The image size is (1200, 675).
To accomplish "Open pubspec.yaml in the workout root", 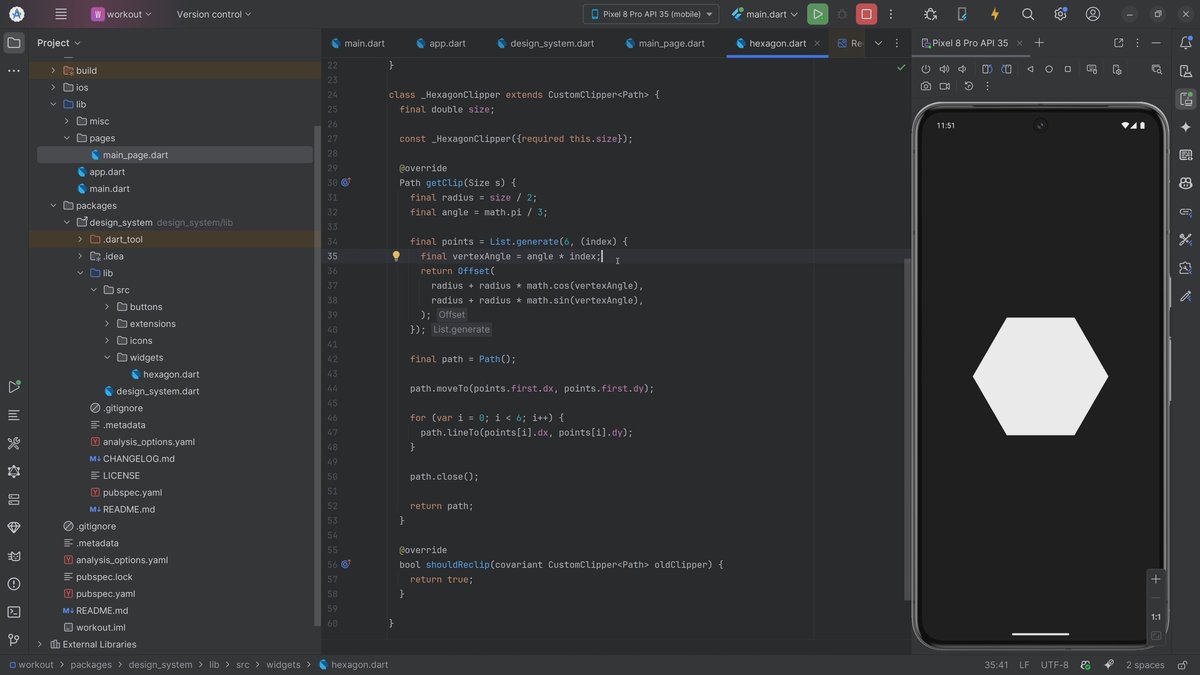I will tap(104, 594).
